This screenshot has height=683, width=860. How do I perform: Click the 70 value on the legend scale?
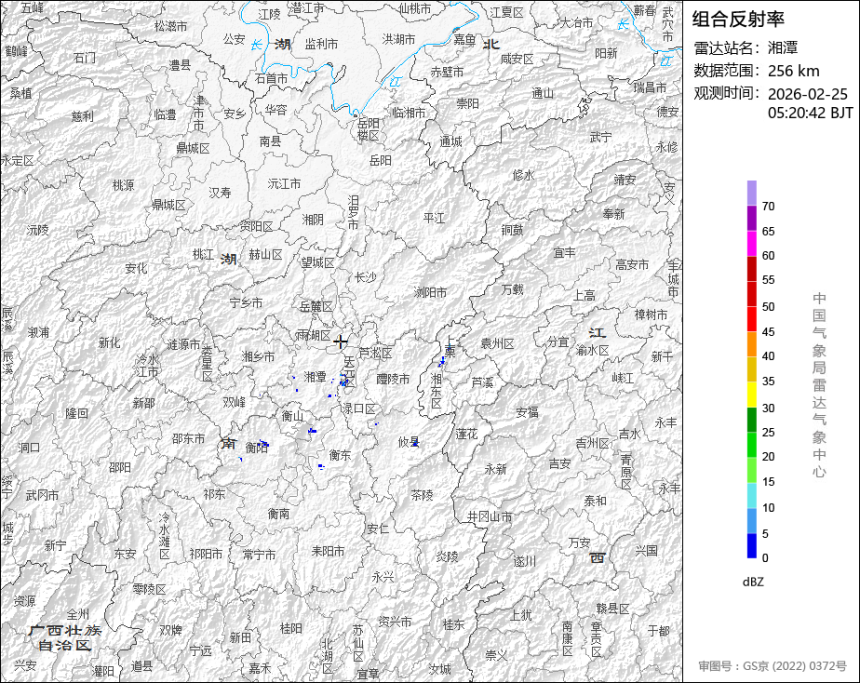(x=768, y=206)
